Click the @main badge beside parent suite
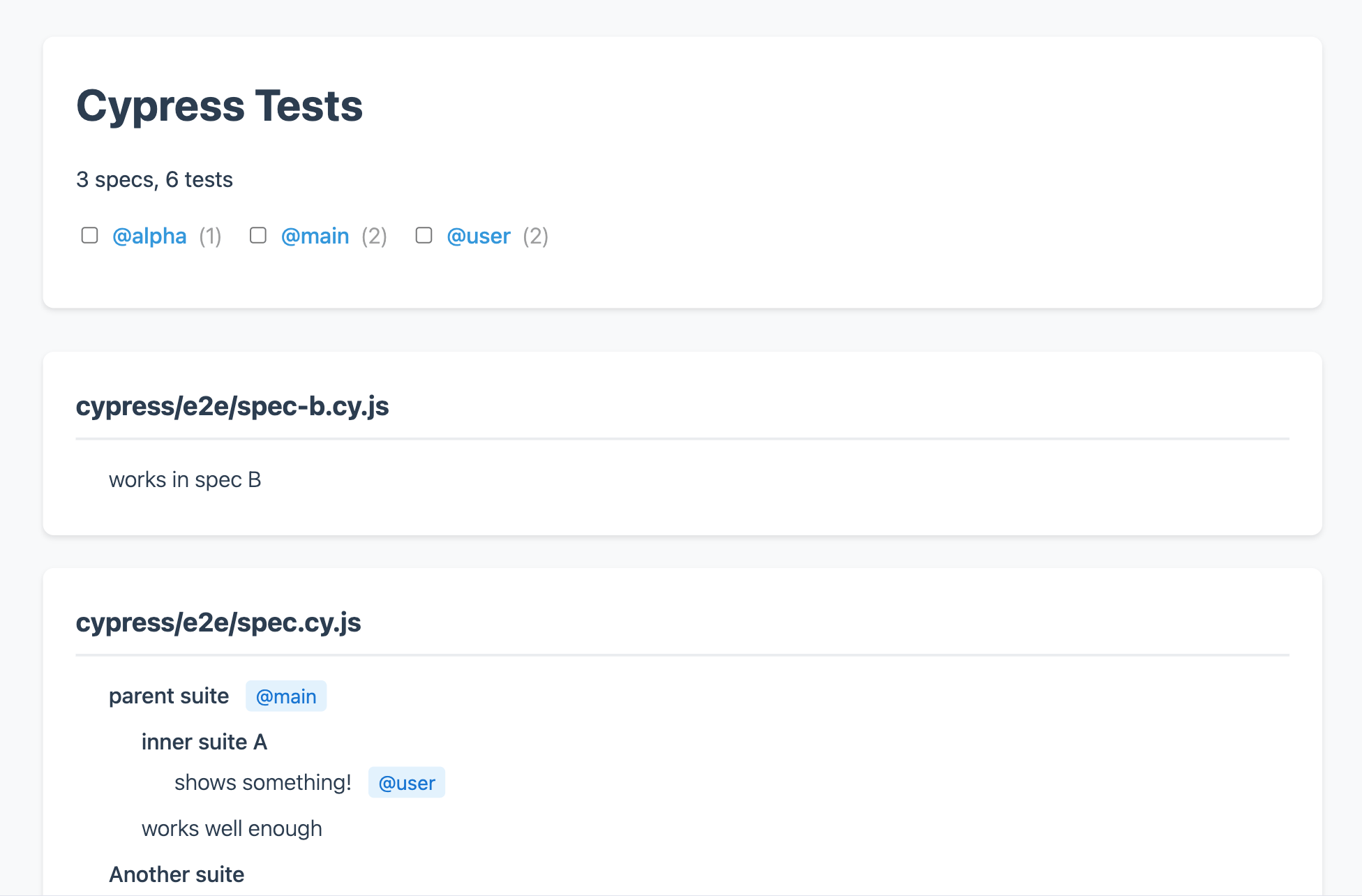 click(x=286, y=696)
